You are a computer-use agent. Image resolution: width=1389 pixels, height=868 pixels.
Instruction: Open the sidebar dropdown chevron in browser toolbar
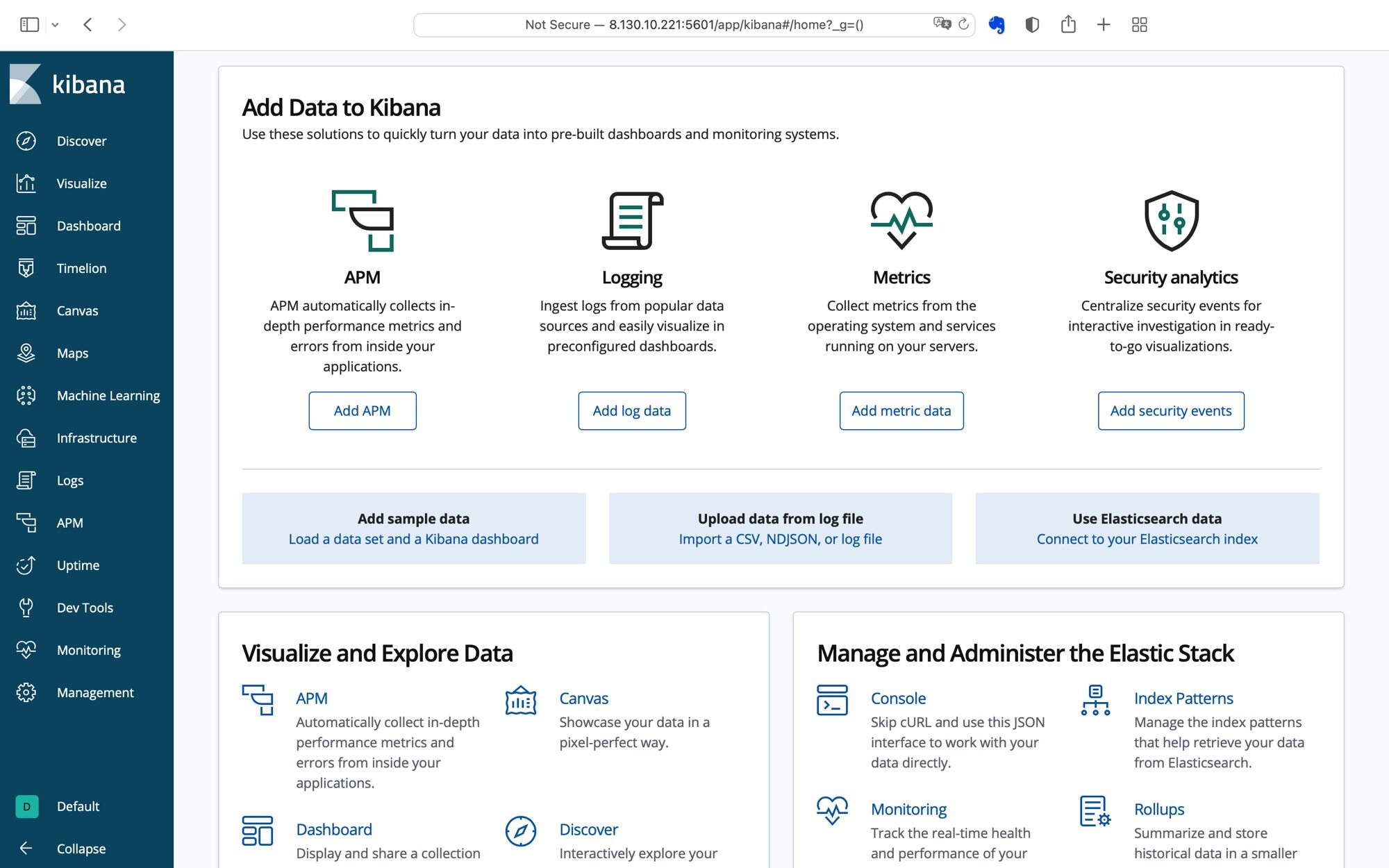pos(55,24)
